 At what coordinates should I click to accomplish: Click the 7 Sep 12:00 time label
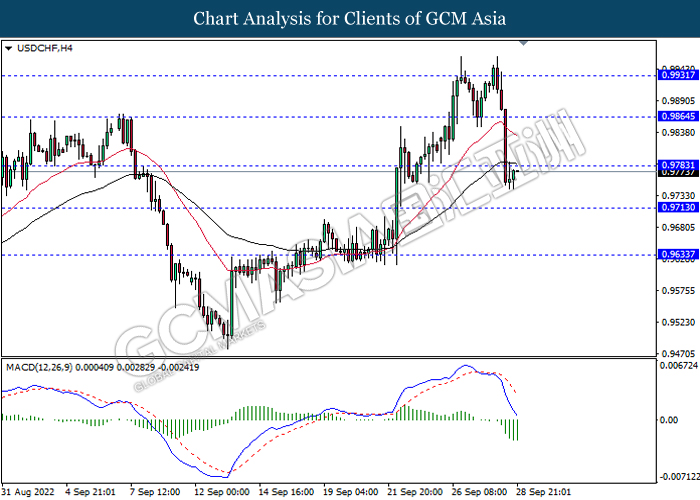(155, 492)
